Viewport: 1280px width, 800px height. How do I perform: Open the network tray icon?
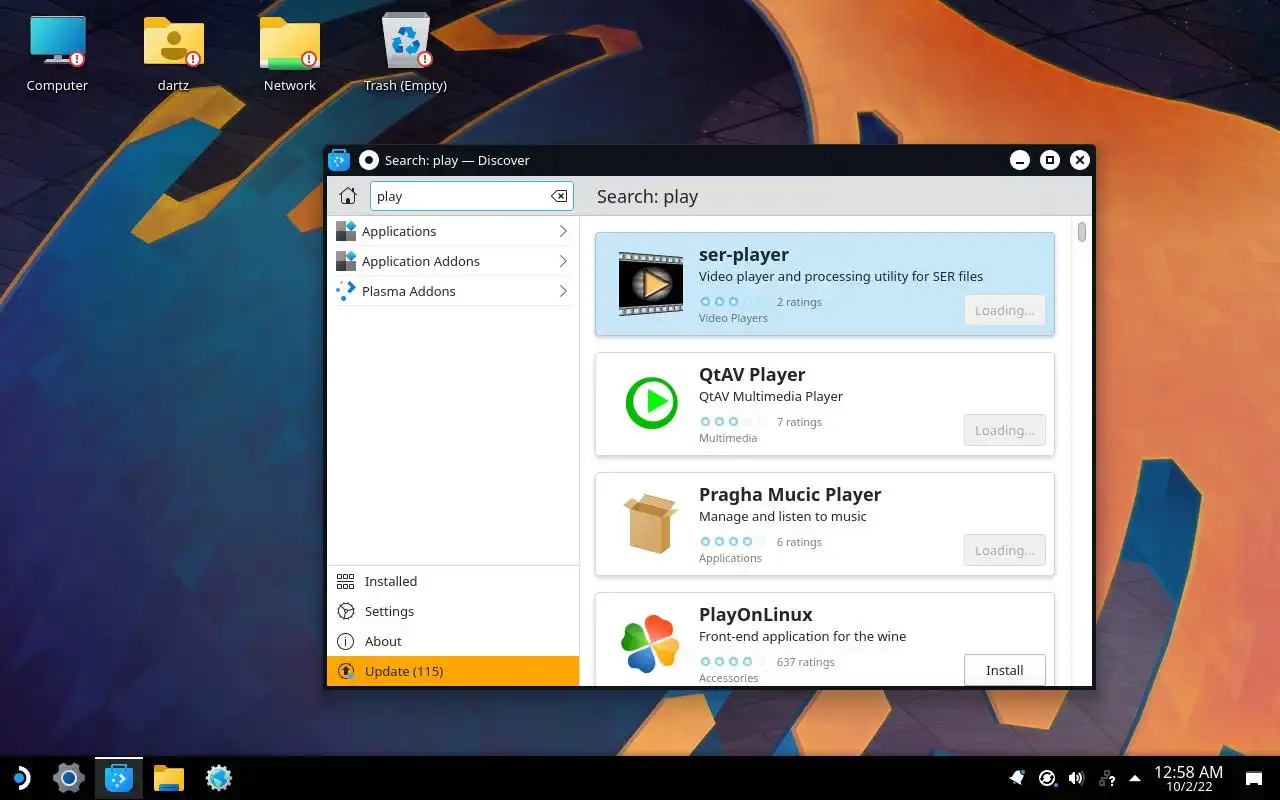pos(1106,778)
